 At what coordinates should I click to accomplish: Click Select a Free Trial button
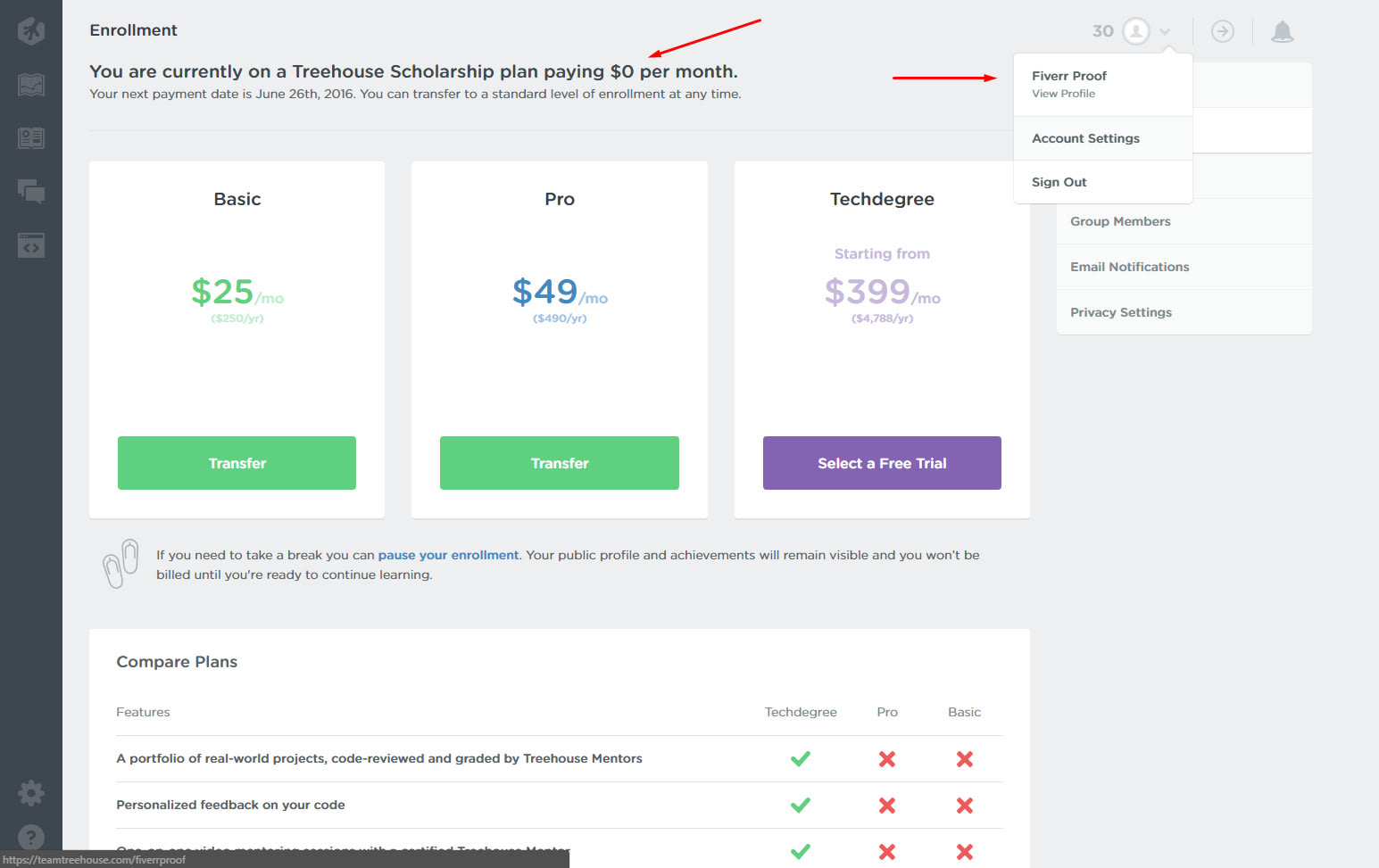pos(882,463)
